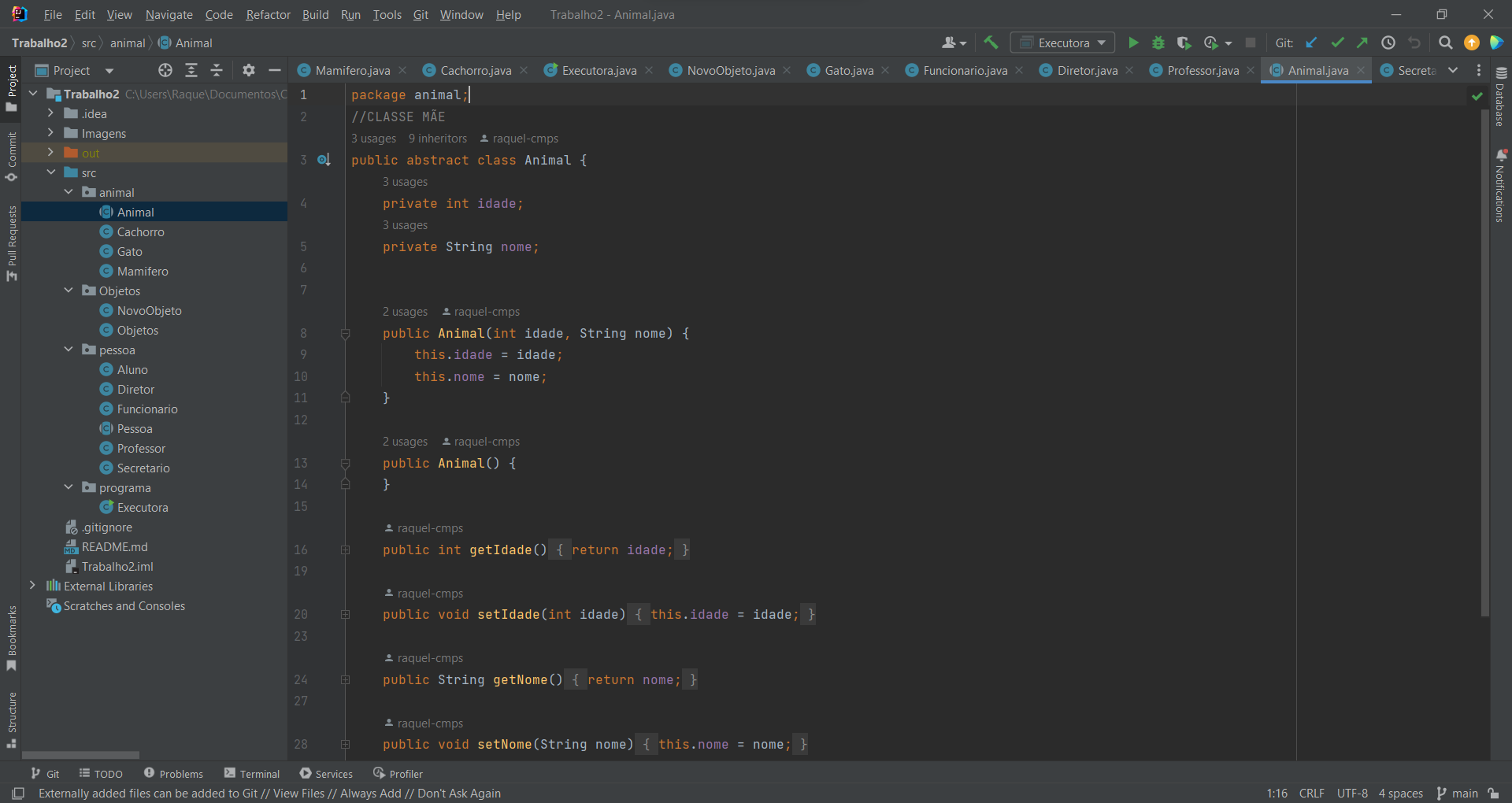Open Bookmarks tool window

11,638
